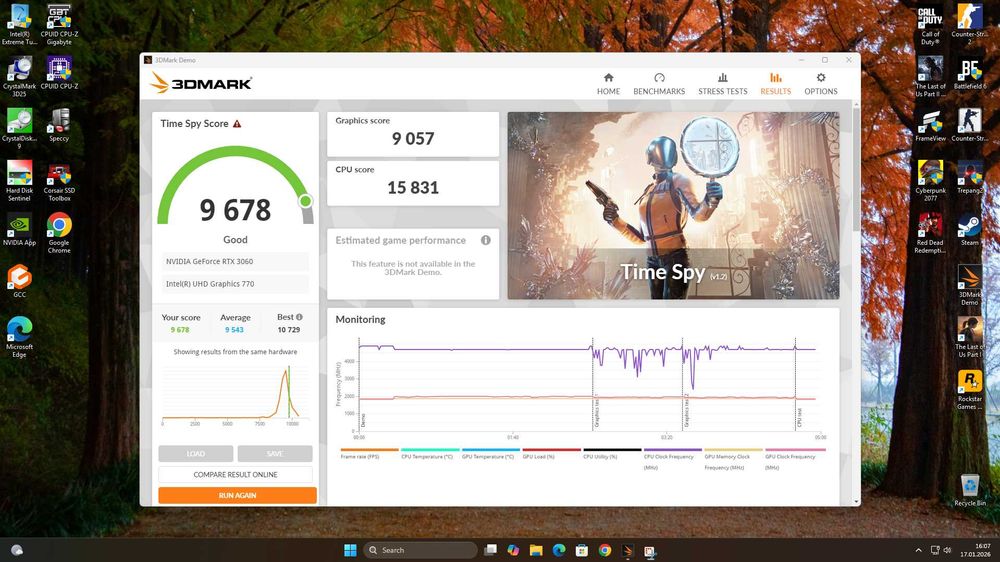Toggle the GPU Clock Frequency legend entry
Image resolution: width=1000 pixels, height=562 pixels.
[794, 459]
